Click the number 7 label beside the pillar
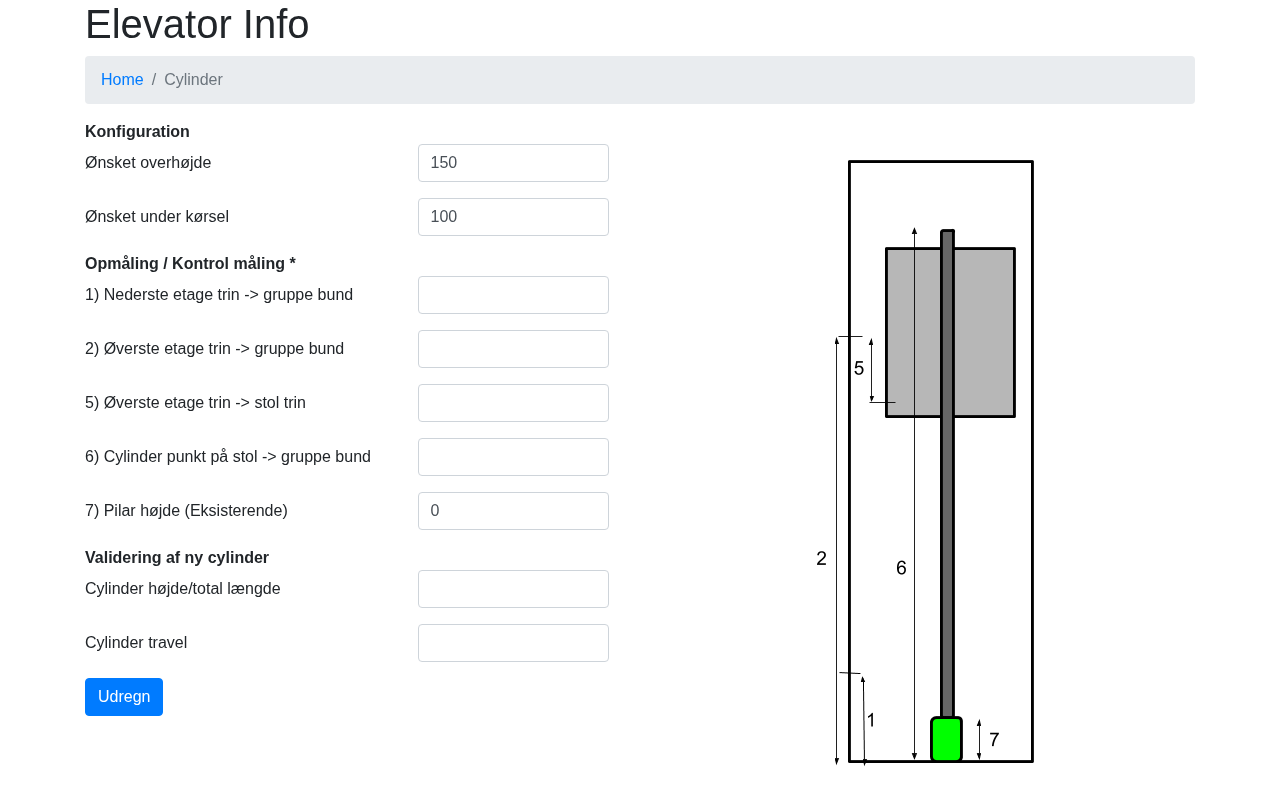The image size is (1280, 800). pyautogui.click(x=994, y=740)
